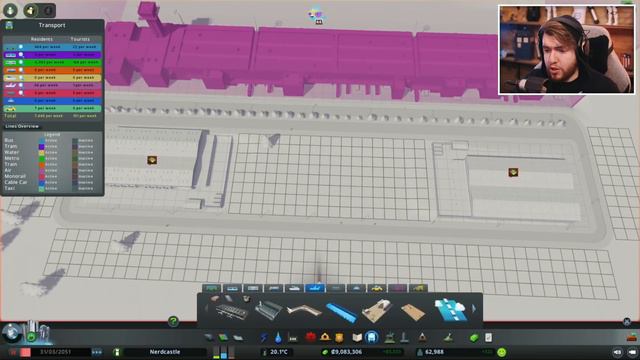Open the Economy money panel icon
The image size is (640, 360).
pyautogui.click(x=474, y=338)
